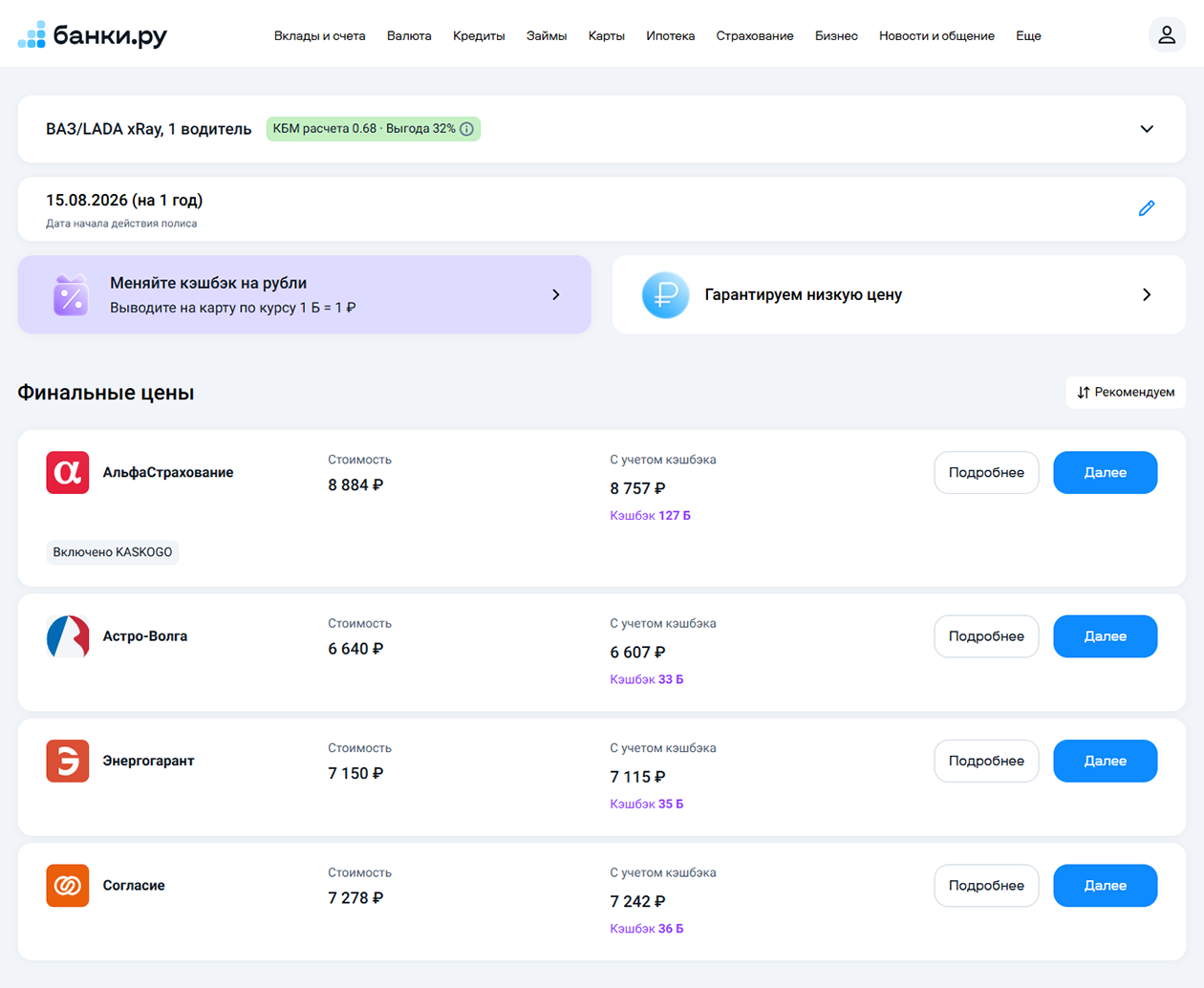Click the Финальные цены heading
The height and width of the screenshot is (988, 1204).
pos(106,393)
